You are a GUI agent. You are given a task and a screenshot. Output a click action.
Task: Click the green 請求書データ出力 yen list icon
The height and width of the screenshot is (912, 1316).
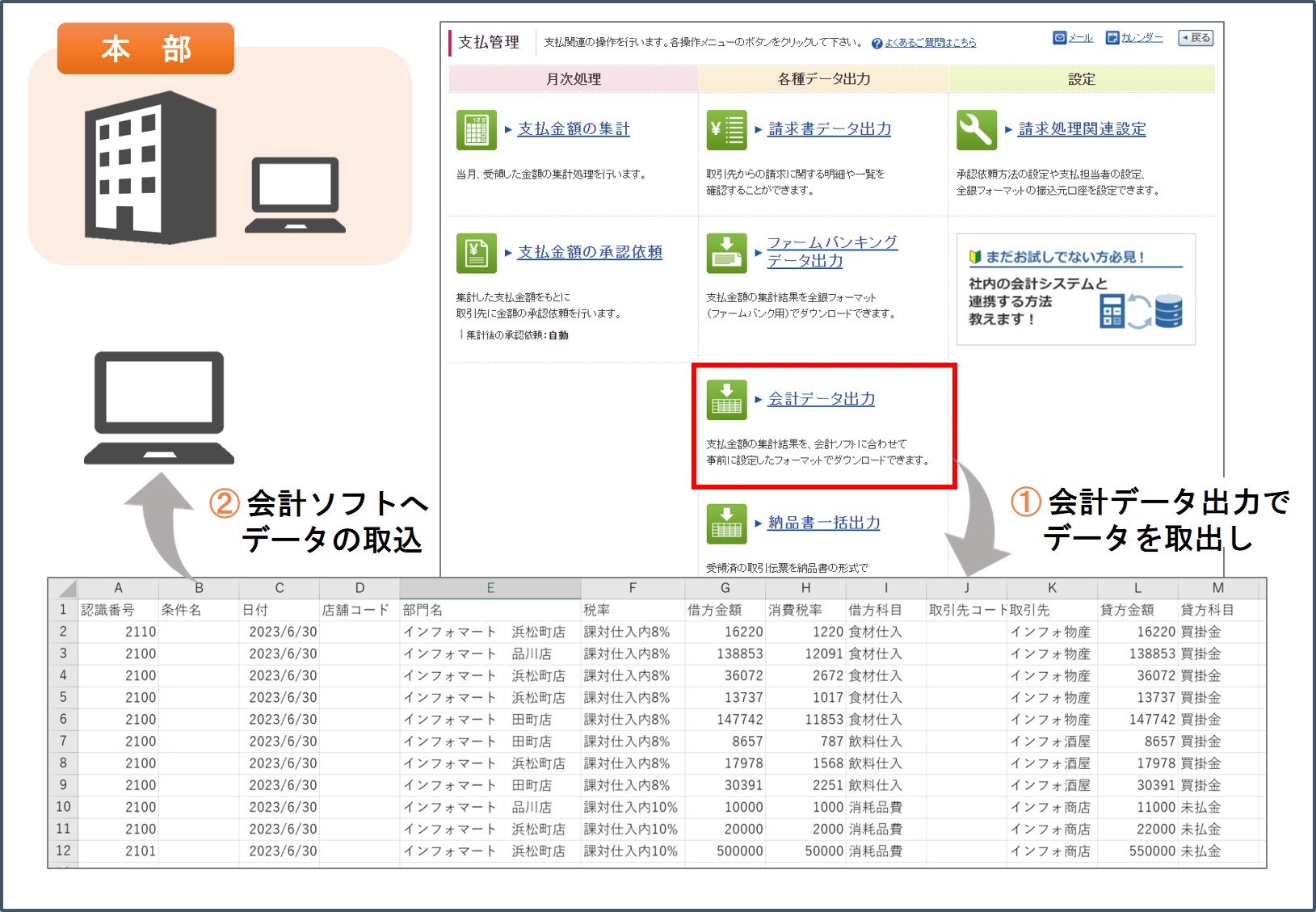point(726,129)
